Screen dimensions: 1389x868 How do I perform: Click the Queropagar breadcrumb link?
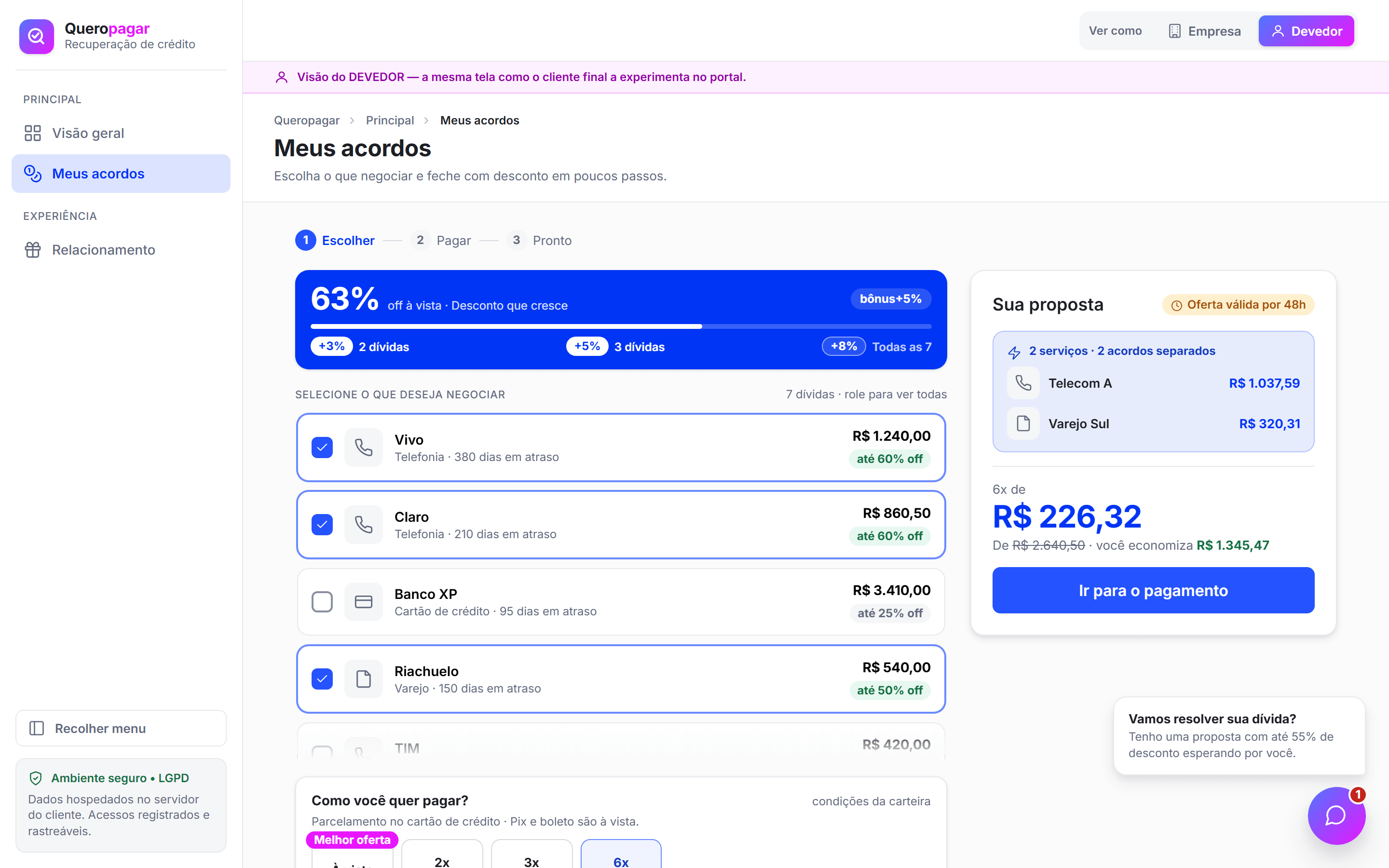pyautogui.click(x=307, y=121)
